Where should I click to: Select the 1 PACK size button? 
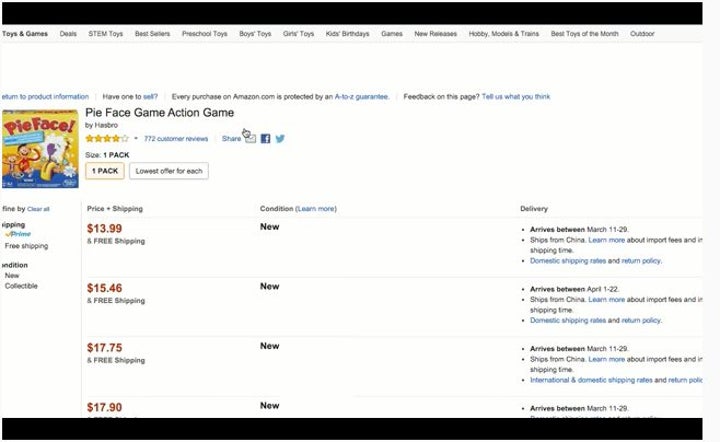(x=105, y=171)
